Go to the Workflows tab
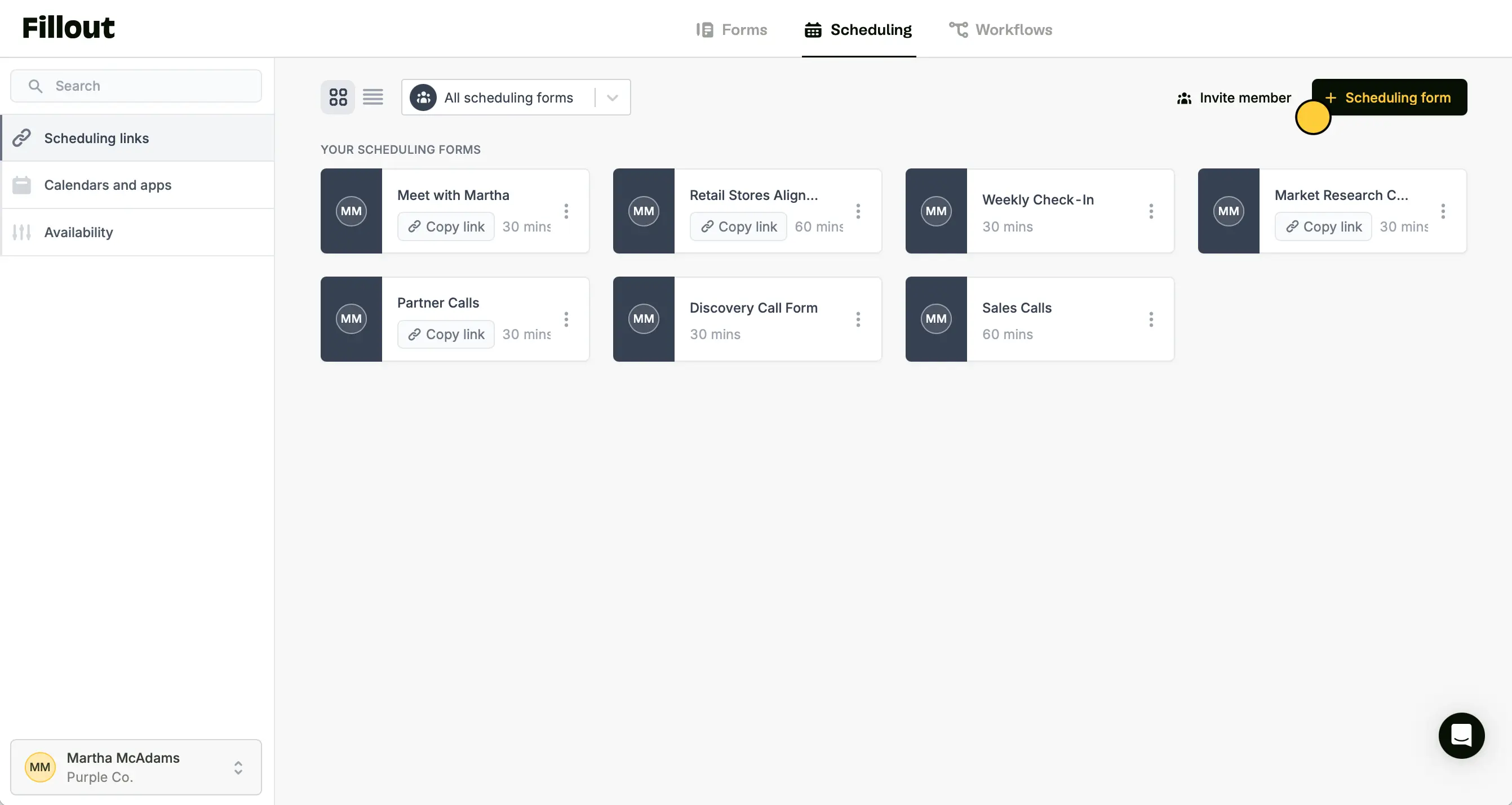 (1001, 29)
